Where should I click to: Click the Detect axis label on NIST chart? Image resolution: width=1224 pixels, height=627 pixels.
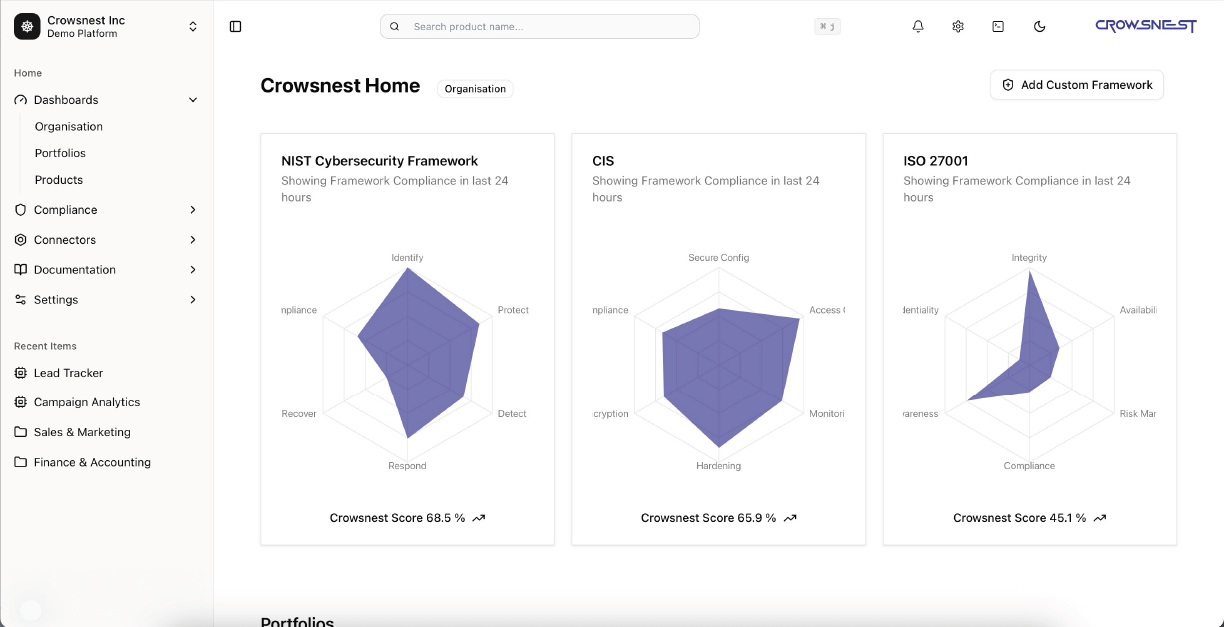click(512, 414)
